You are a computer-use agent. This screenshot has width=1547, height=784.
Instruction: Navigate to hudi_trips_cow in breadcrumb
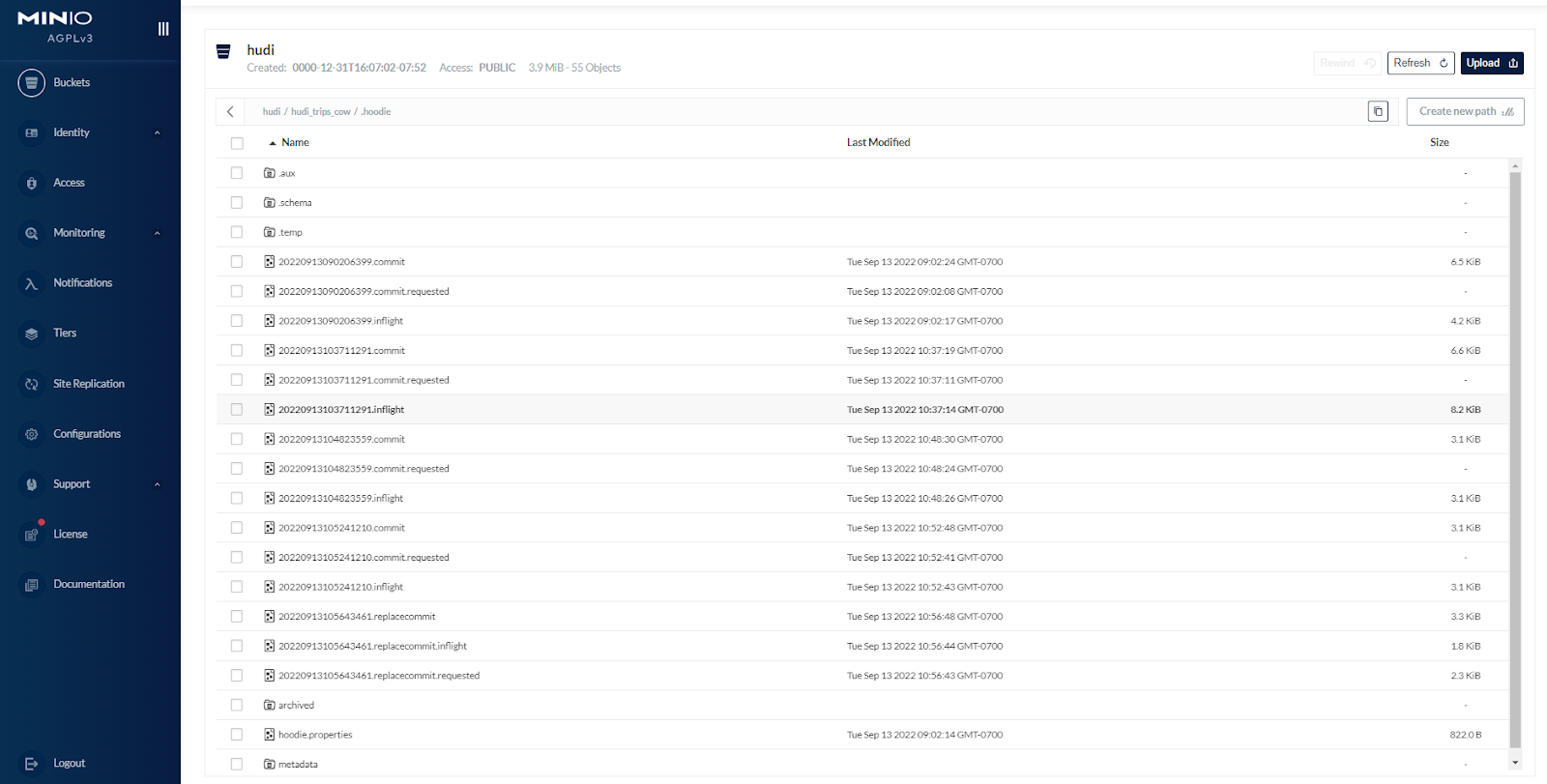point(321,112)
